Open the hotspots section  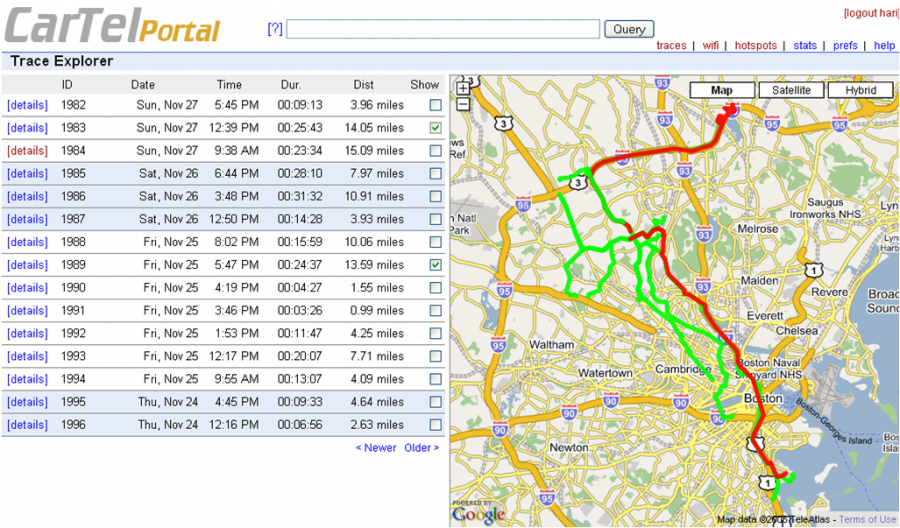(755, 45)
